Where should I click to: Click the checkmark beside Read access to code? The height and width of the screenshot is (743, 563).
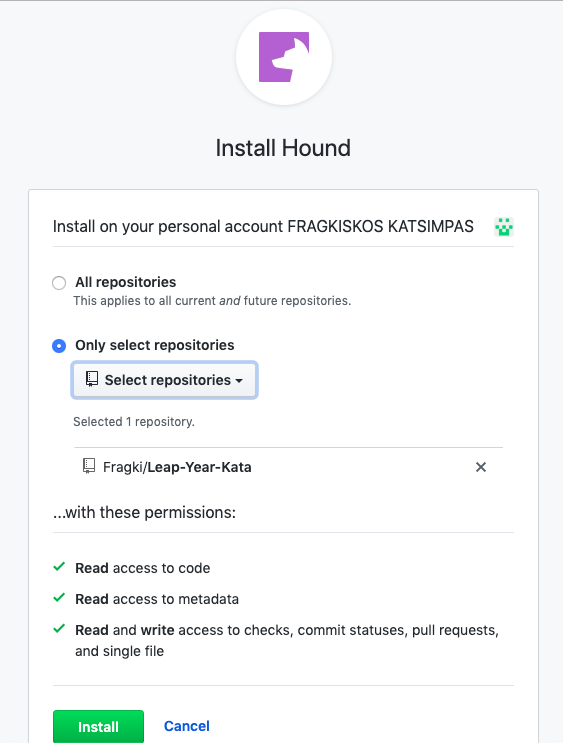(x=59, y=567)
